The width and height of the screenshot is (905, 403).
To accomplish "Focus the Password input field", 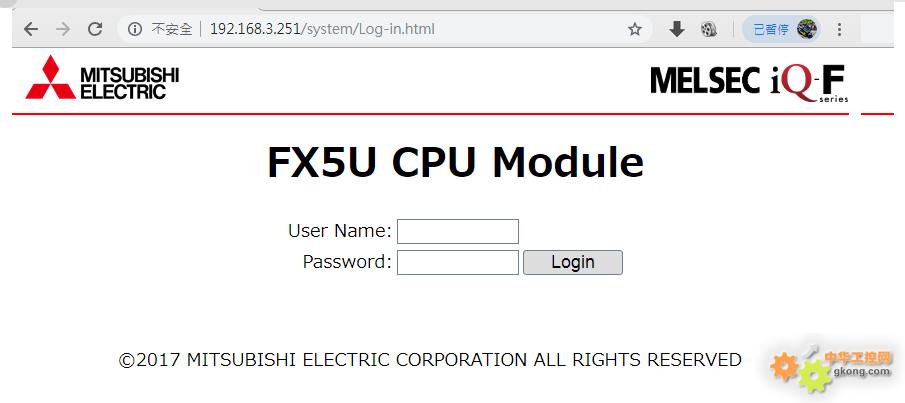I will pyautogui.click(x=458, y=262).
